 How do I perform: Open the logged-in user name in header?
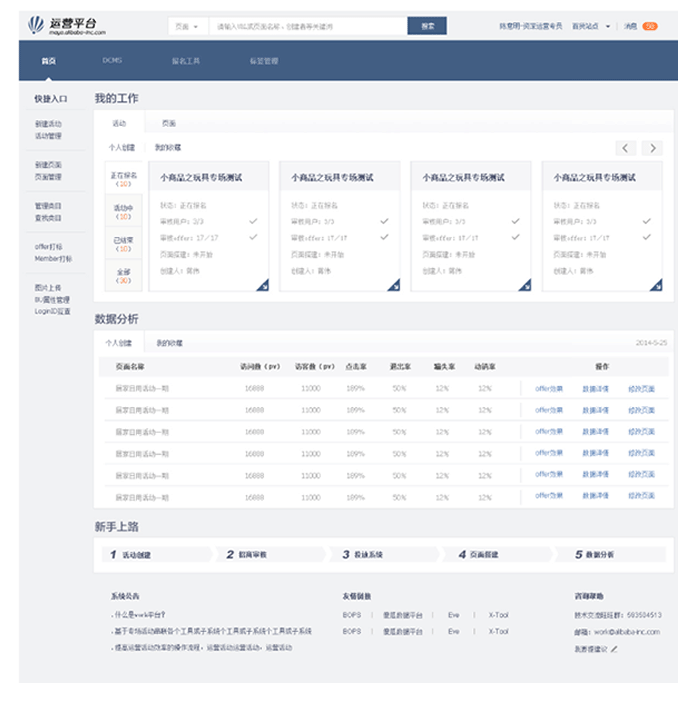(x=531, y=27)
